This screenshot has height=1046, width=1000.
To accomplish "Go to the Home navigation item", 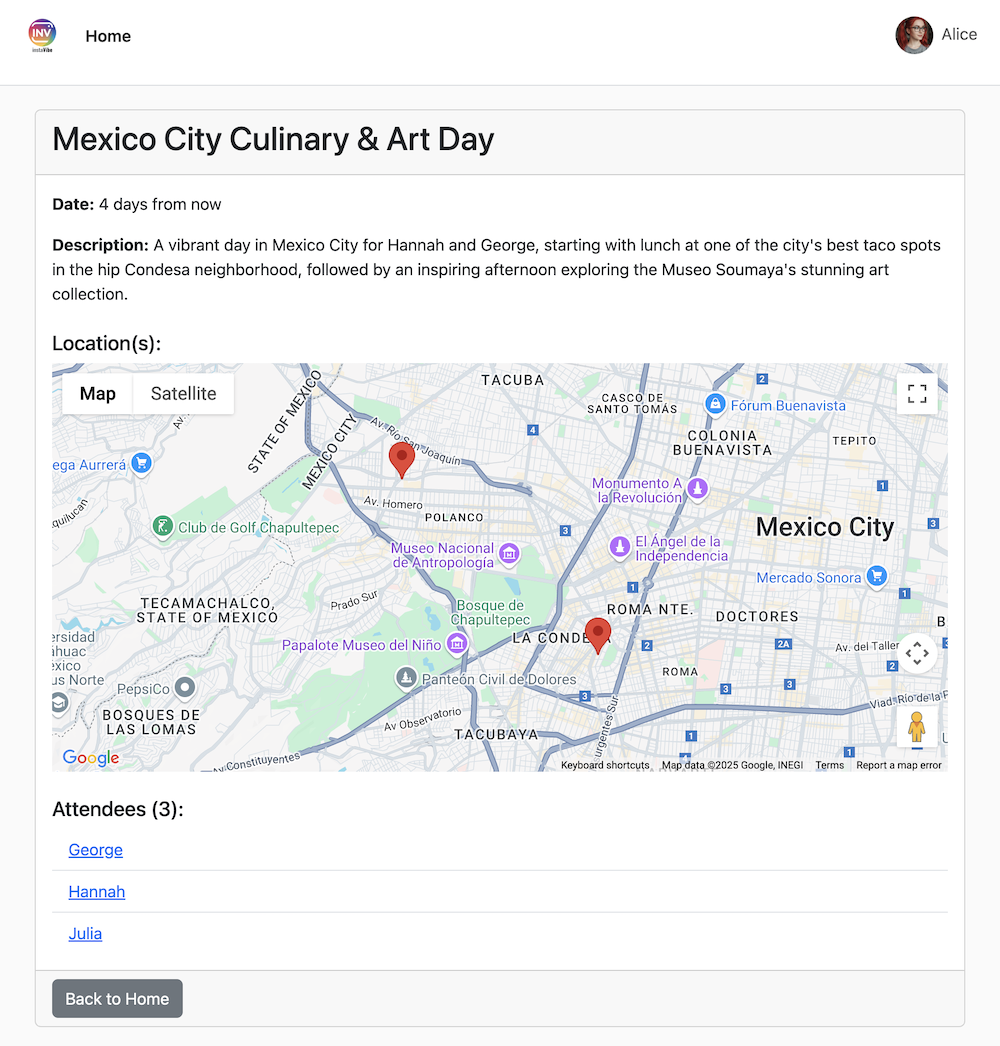I will tap(108, 36).
